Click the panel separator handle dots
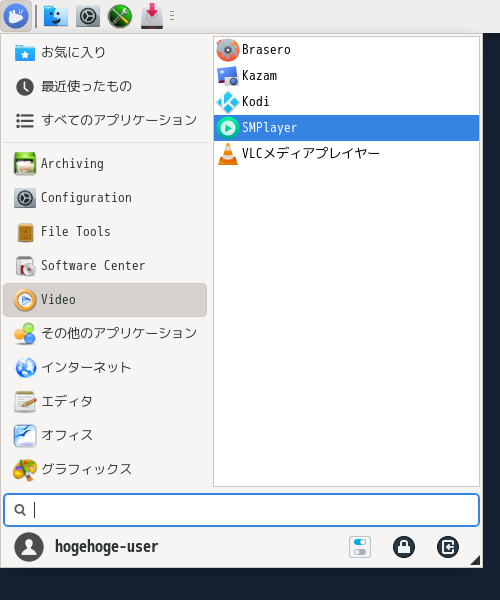The height and width of the screenshot is (600, 500). click(x=172, y=16)
